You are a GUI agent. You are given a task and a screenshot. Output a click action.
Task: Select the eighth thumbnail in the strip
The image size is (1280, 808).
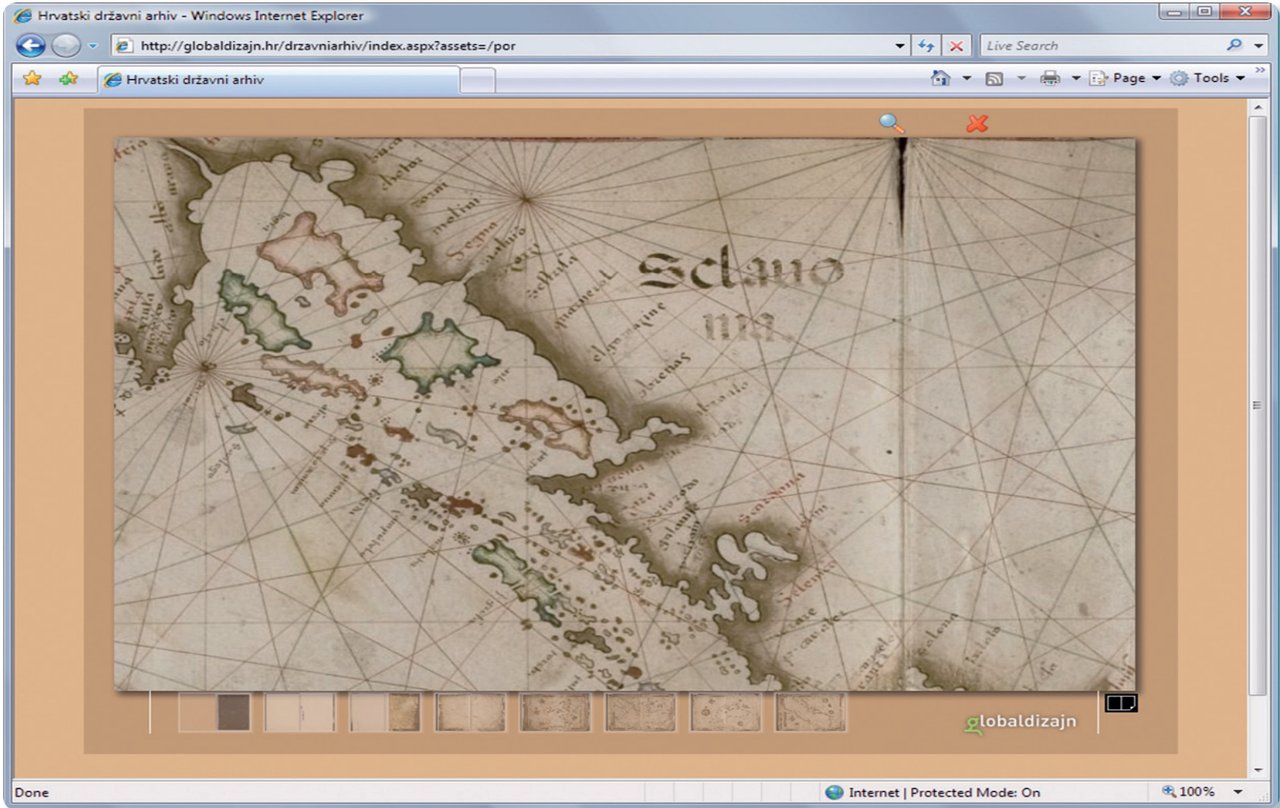coord(811,712)
